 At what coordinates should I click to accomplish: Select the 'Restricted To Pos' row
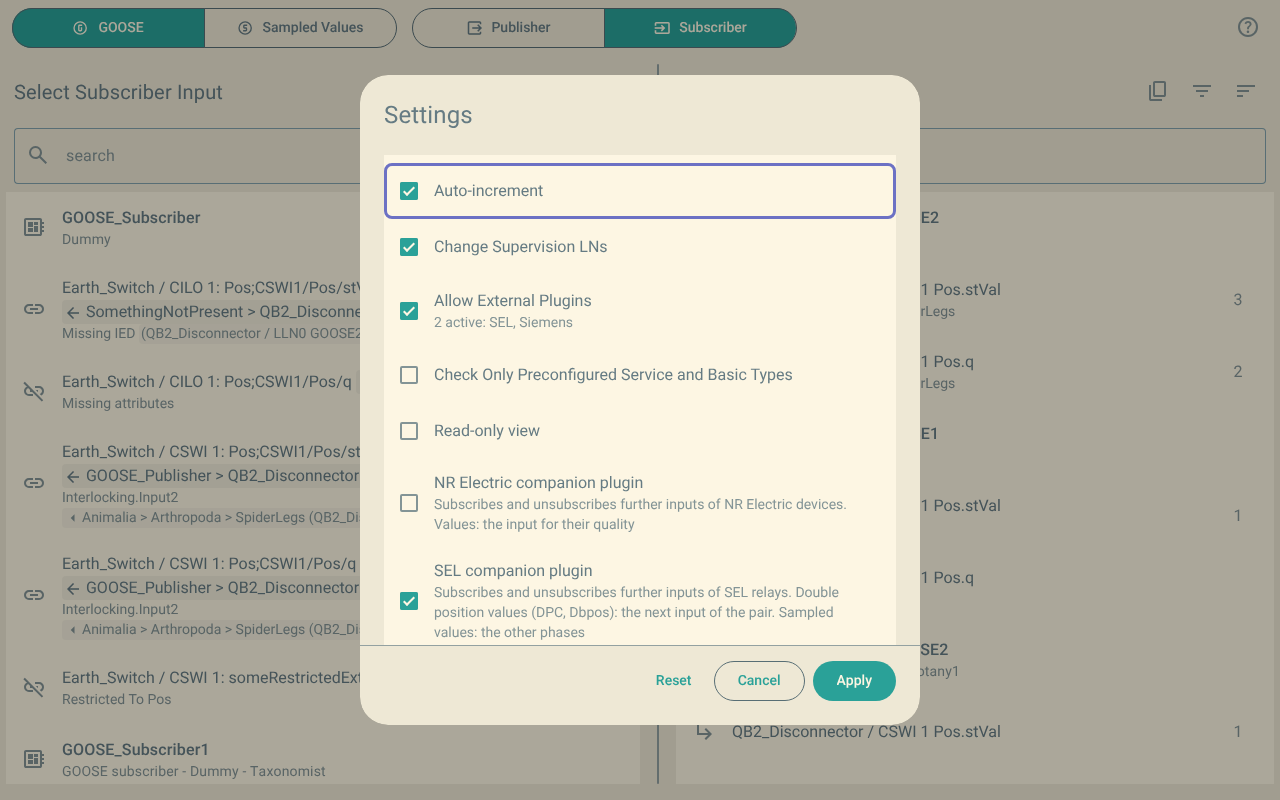323,688
